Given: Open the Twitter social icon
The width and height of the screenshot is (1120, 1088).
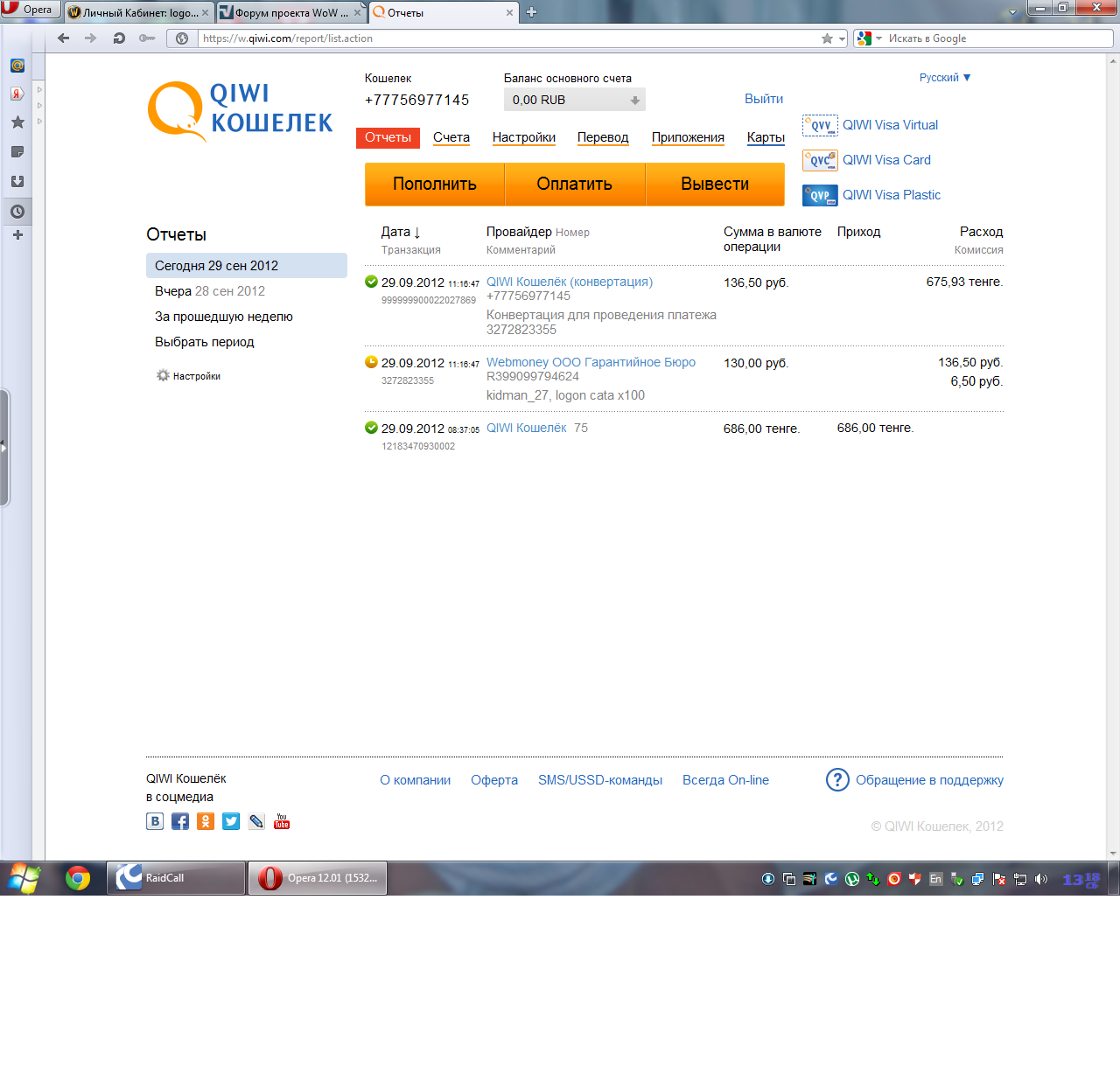Looking at the screenshot, I should pos(231,821).
